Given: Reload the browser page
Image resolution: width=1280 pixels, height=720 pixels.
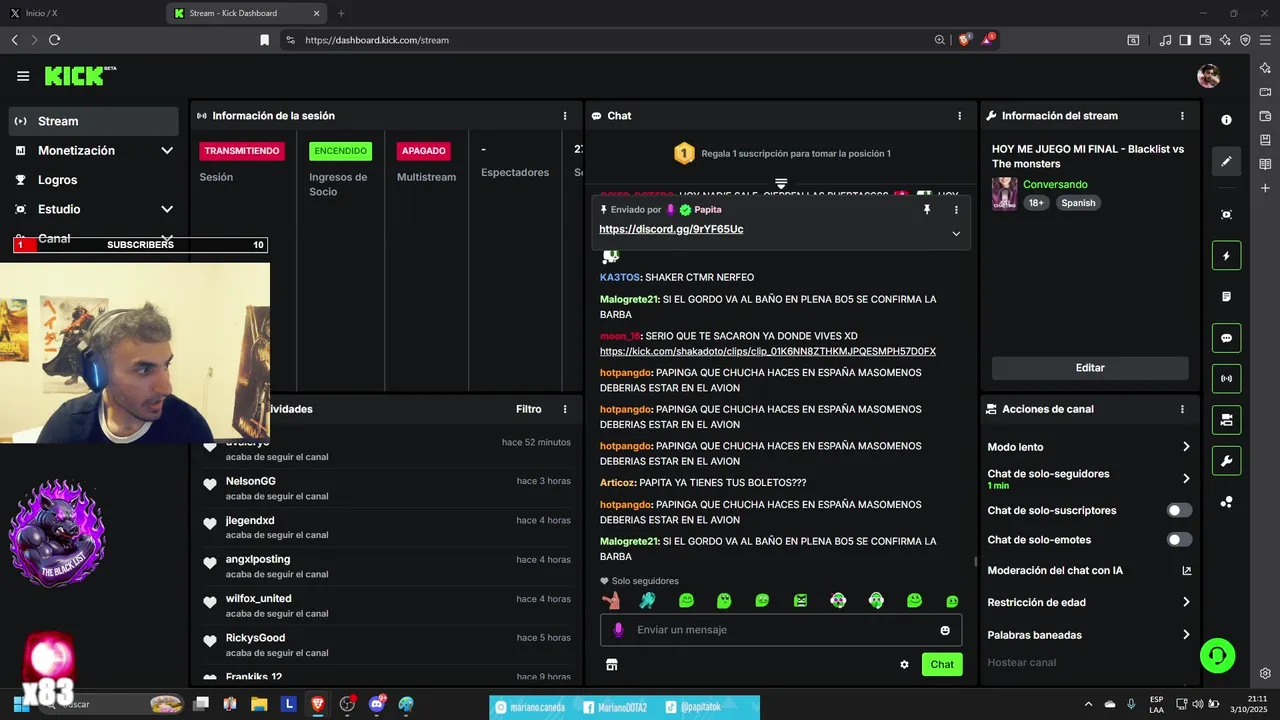Looking at the screenshot, I should 54,40.
